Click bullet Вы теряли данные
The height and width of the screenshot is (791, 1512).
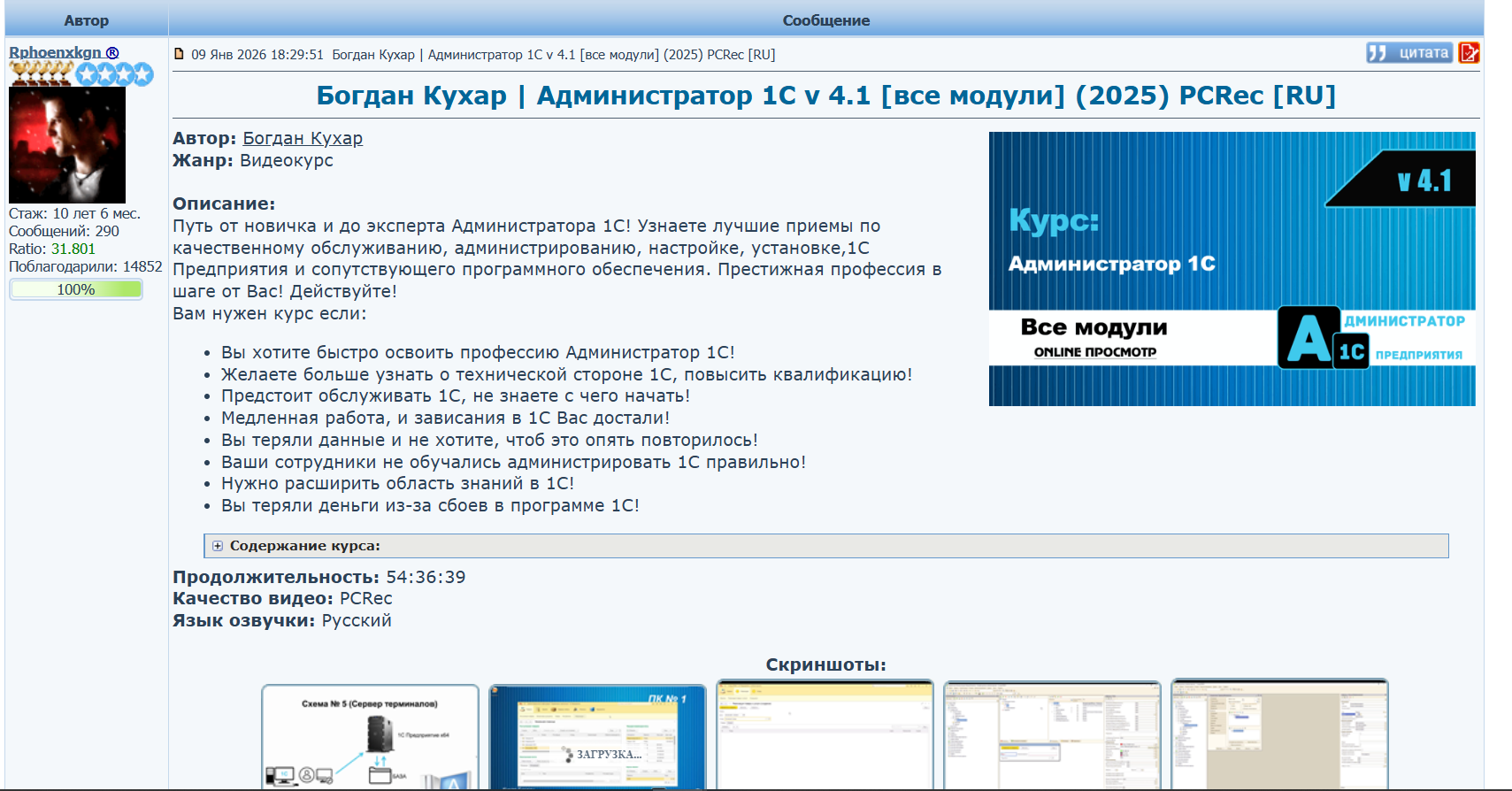click(490, 440)
